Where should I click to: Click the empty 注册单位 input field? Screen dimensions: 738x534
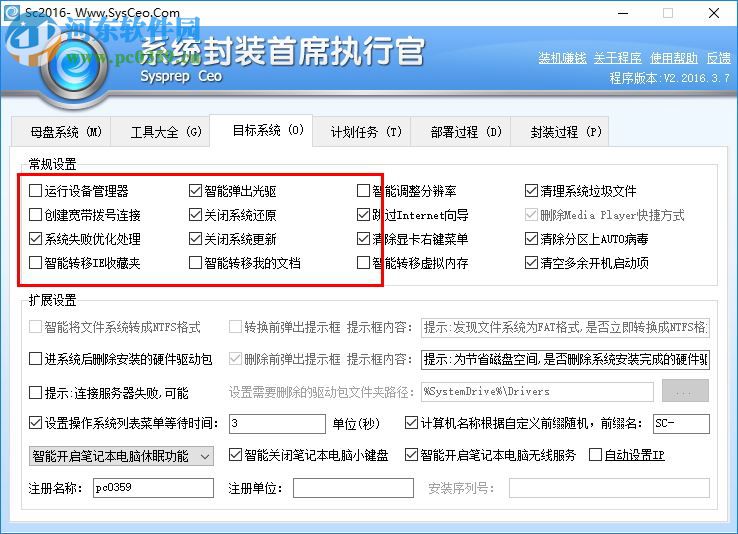point(353,488)
